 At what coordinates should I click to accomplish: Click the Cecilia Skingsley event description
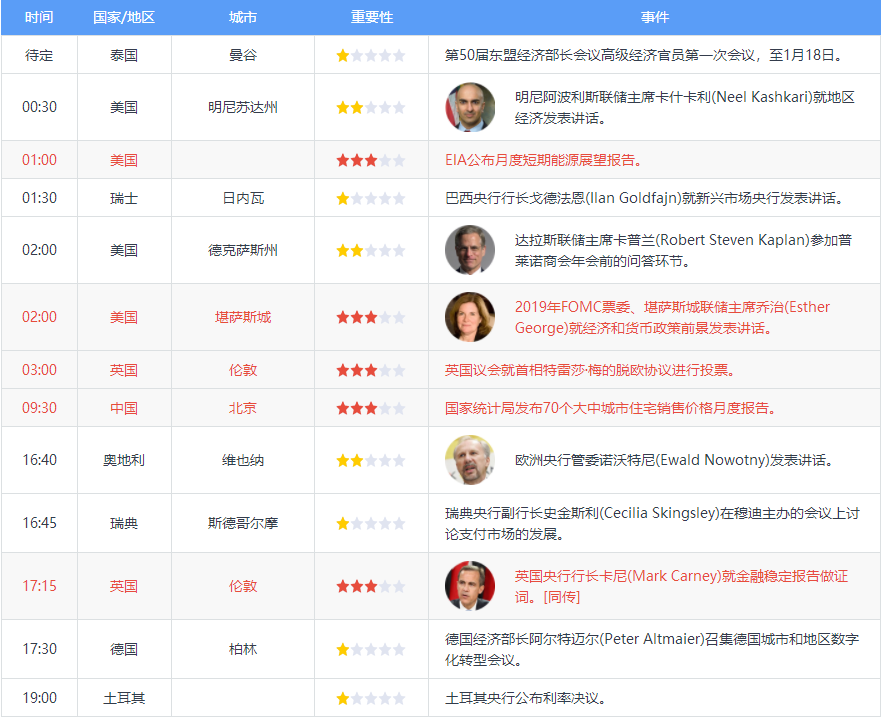tap(652, 523)
